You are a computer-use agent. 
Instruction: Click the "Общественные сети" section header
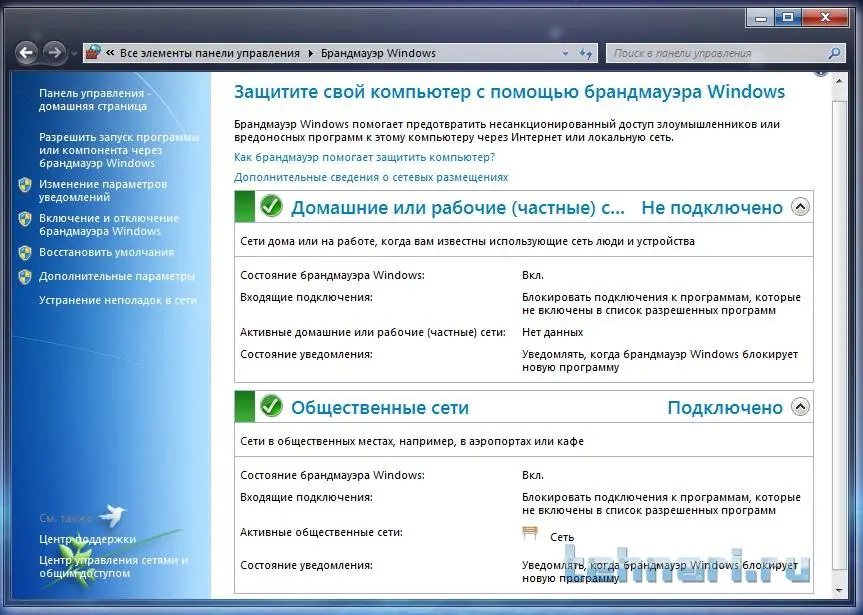pyautogui.click(x=380, y=407)
